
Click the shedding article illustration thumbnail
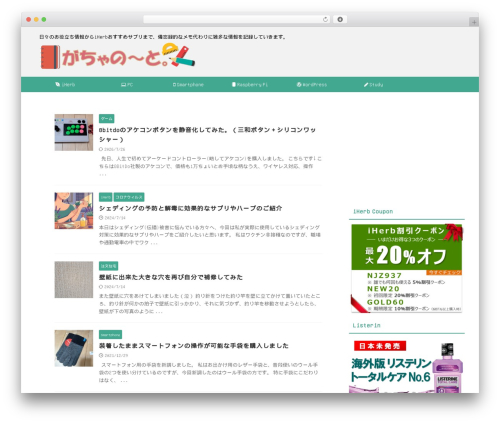pos(74,210)
